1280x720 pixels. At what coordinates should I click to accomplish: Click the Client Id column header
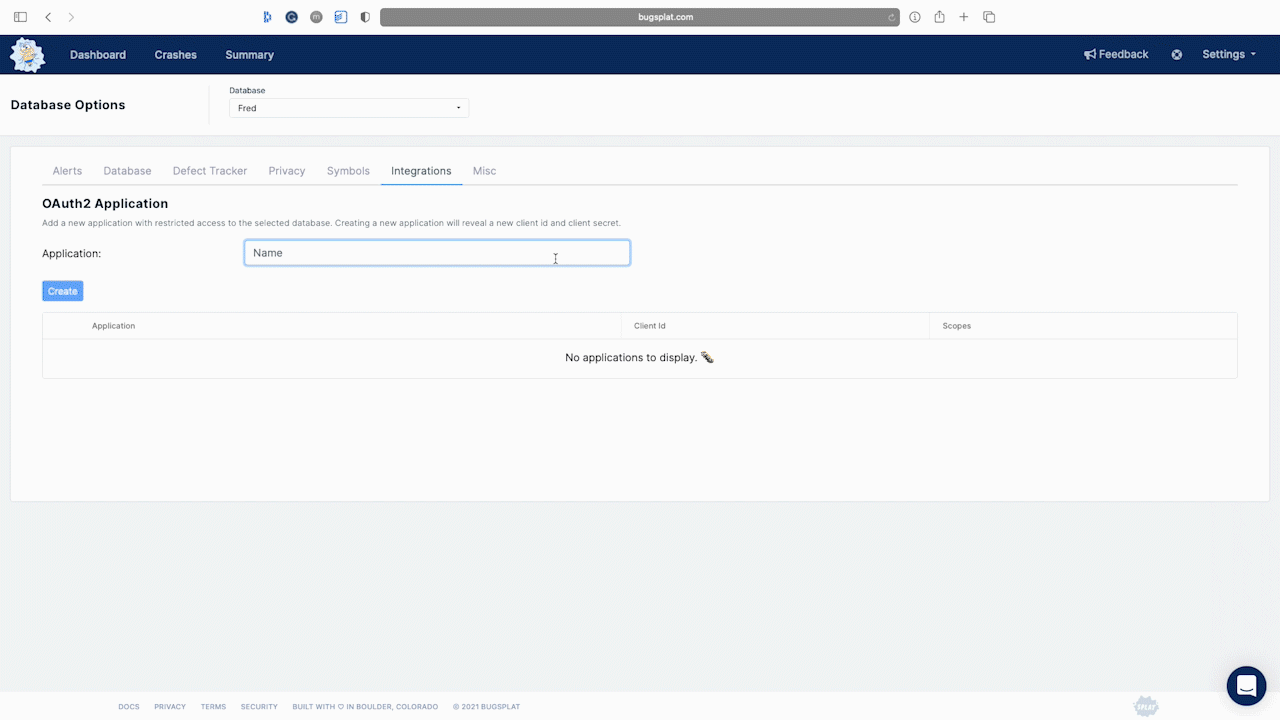click(x=650, y=326)
